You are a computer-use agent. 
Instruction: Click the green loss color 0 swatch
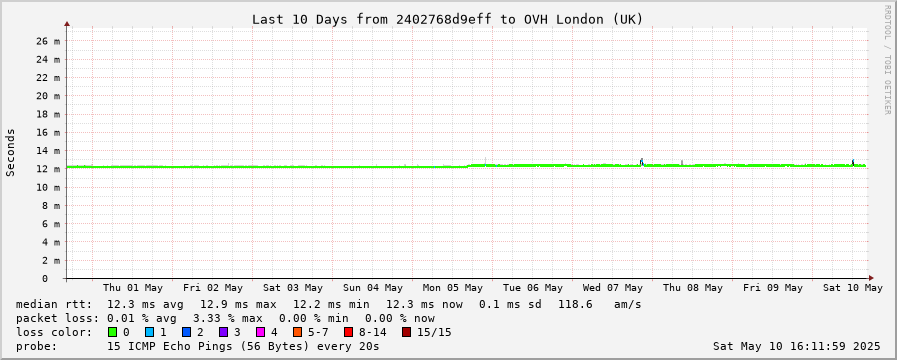[112, 332]
